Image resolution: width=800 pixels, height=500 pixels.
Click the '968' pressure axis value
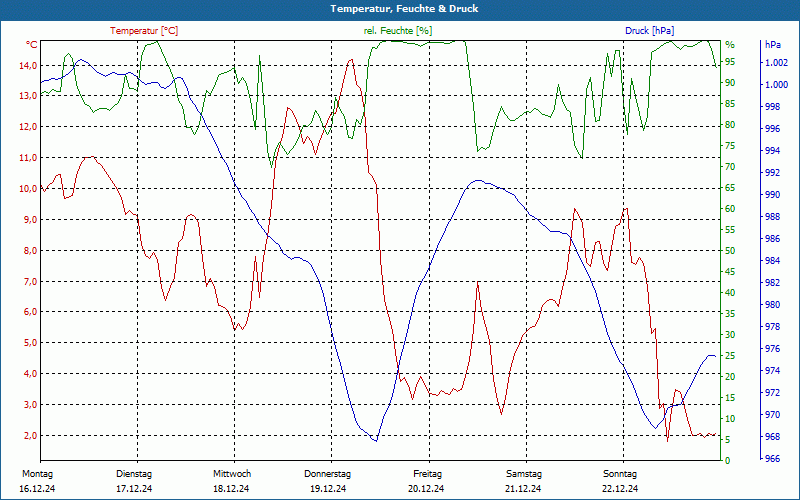click(772, 437)
